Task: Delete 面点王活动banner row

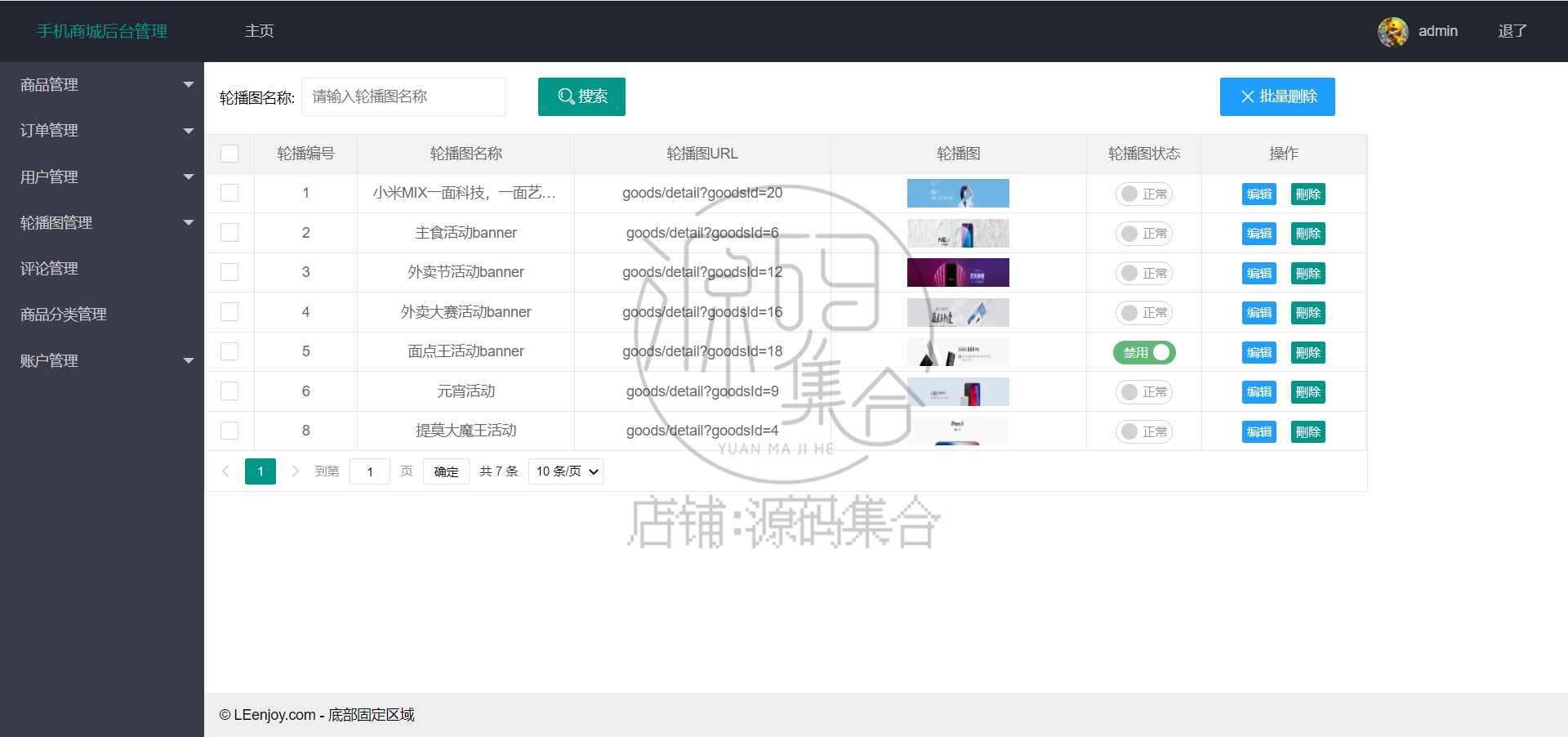Action: pyautogui.click(x=1308, y=353)
